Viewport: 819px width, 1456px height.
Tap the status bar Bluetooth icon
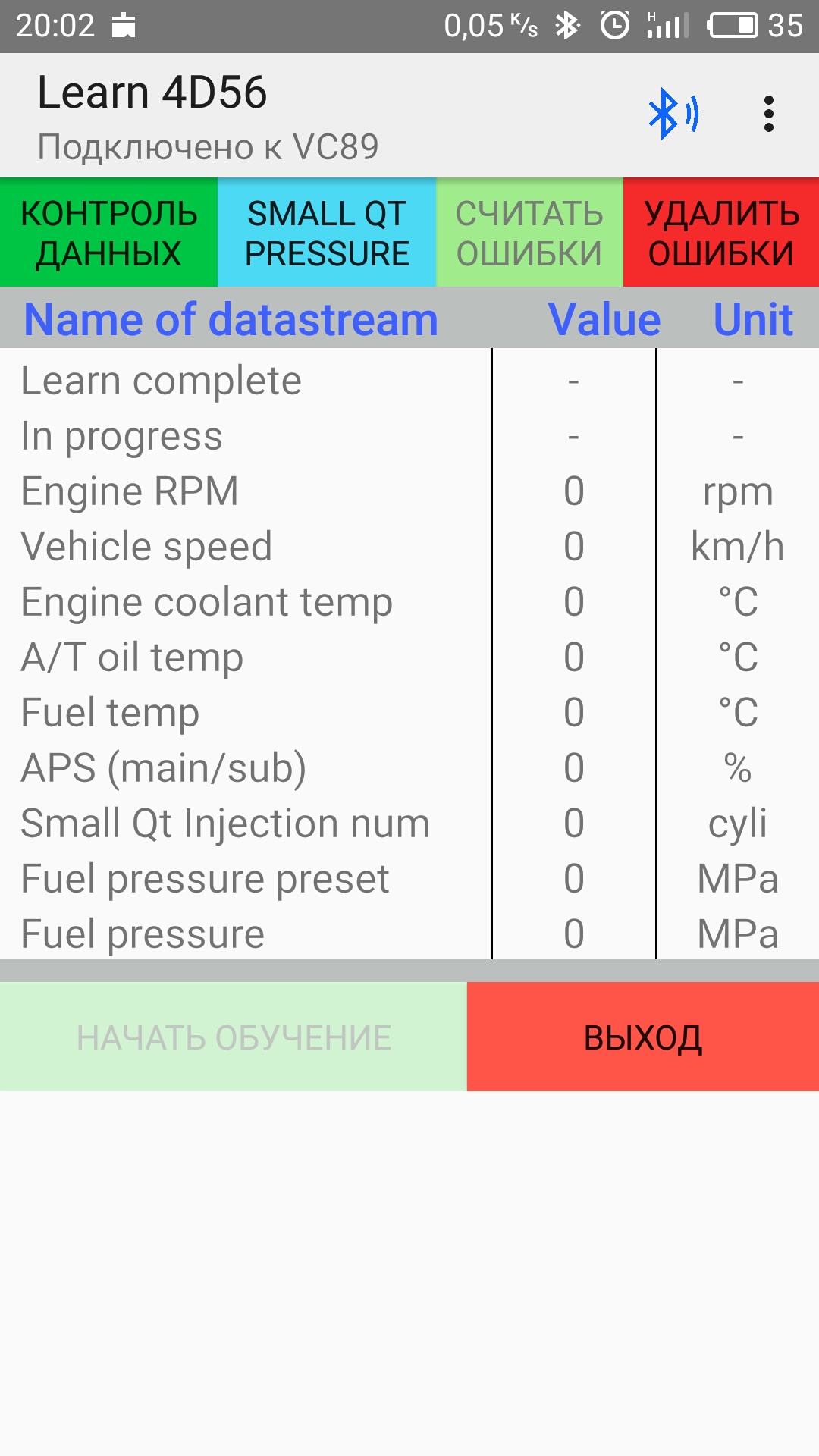[567, 26]
